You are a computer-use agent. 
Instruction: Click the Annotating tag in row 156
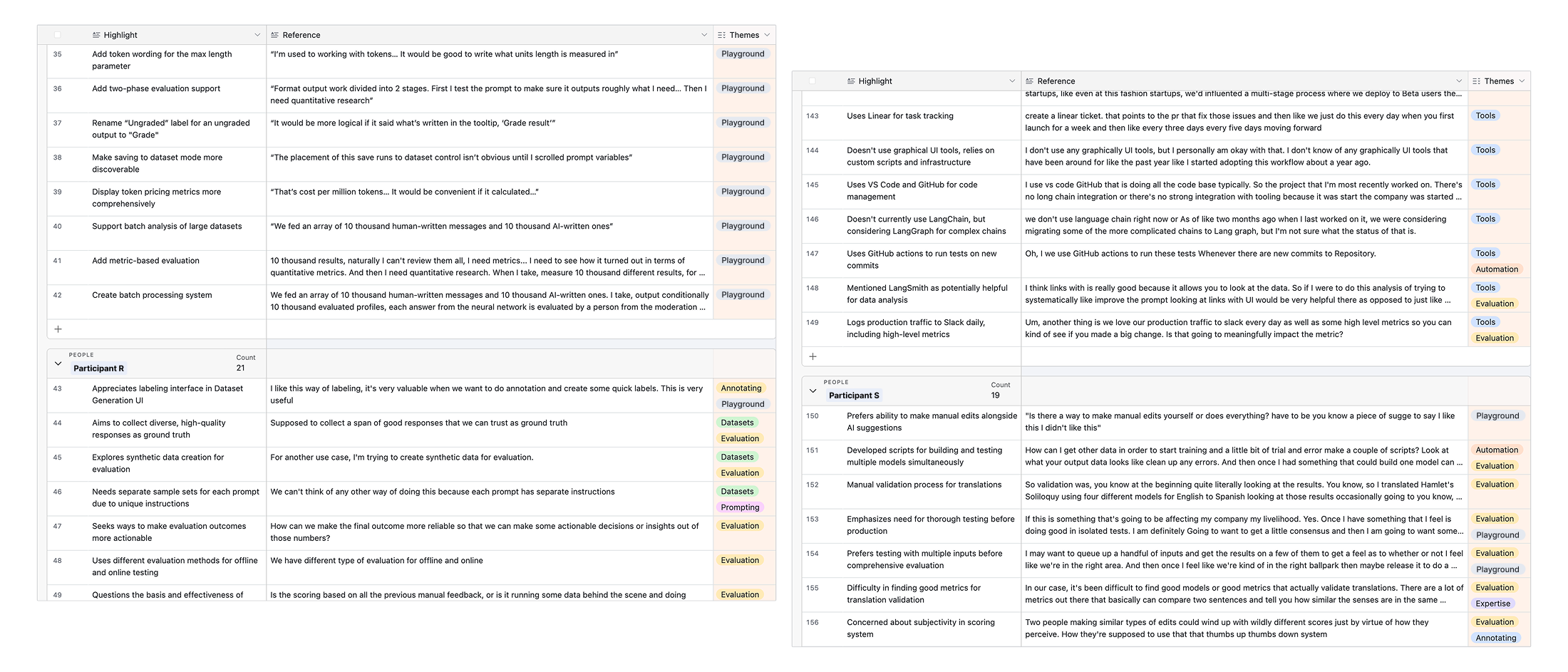1495,638
